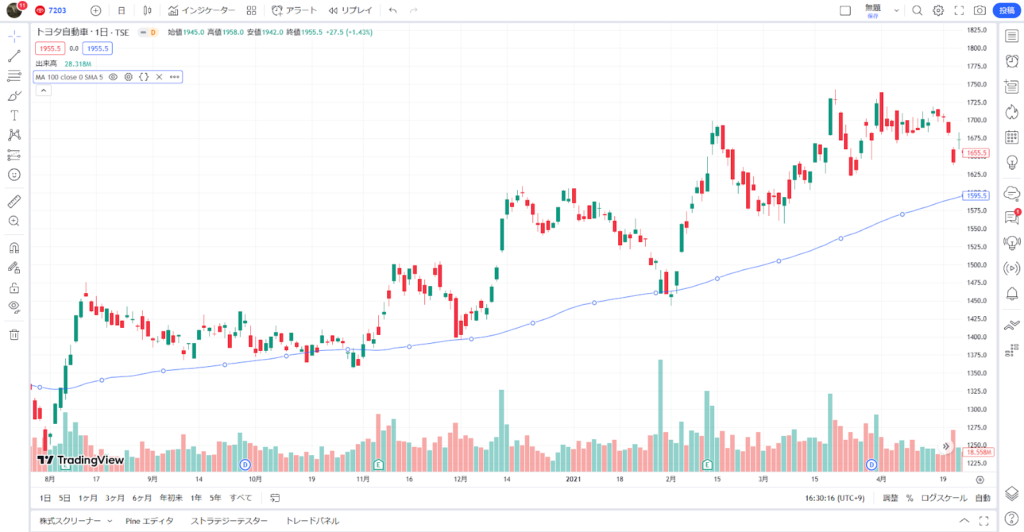Toggle hide all drawings eye icon
The image size is (1024, 532).
point(14,307)
